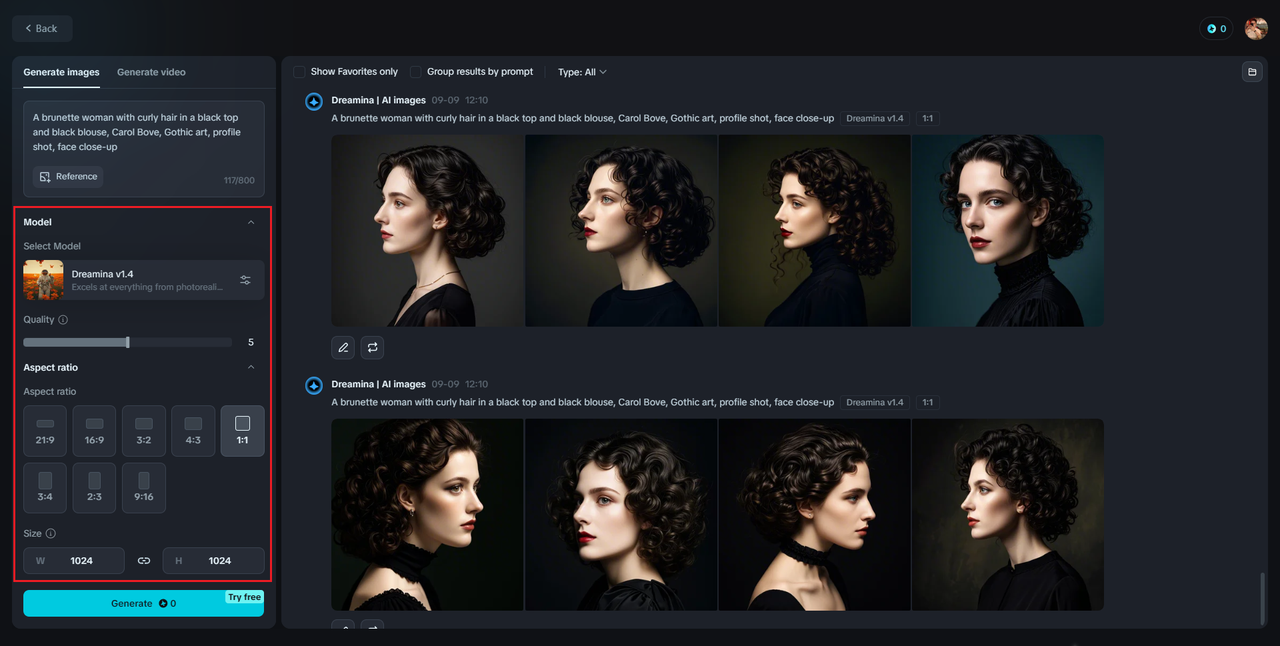The image size is (1280, 646).
Task: Click Dreamina v1.4 tag in second result
Action: 874,402
